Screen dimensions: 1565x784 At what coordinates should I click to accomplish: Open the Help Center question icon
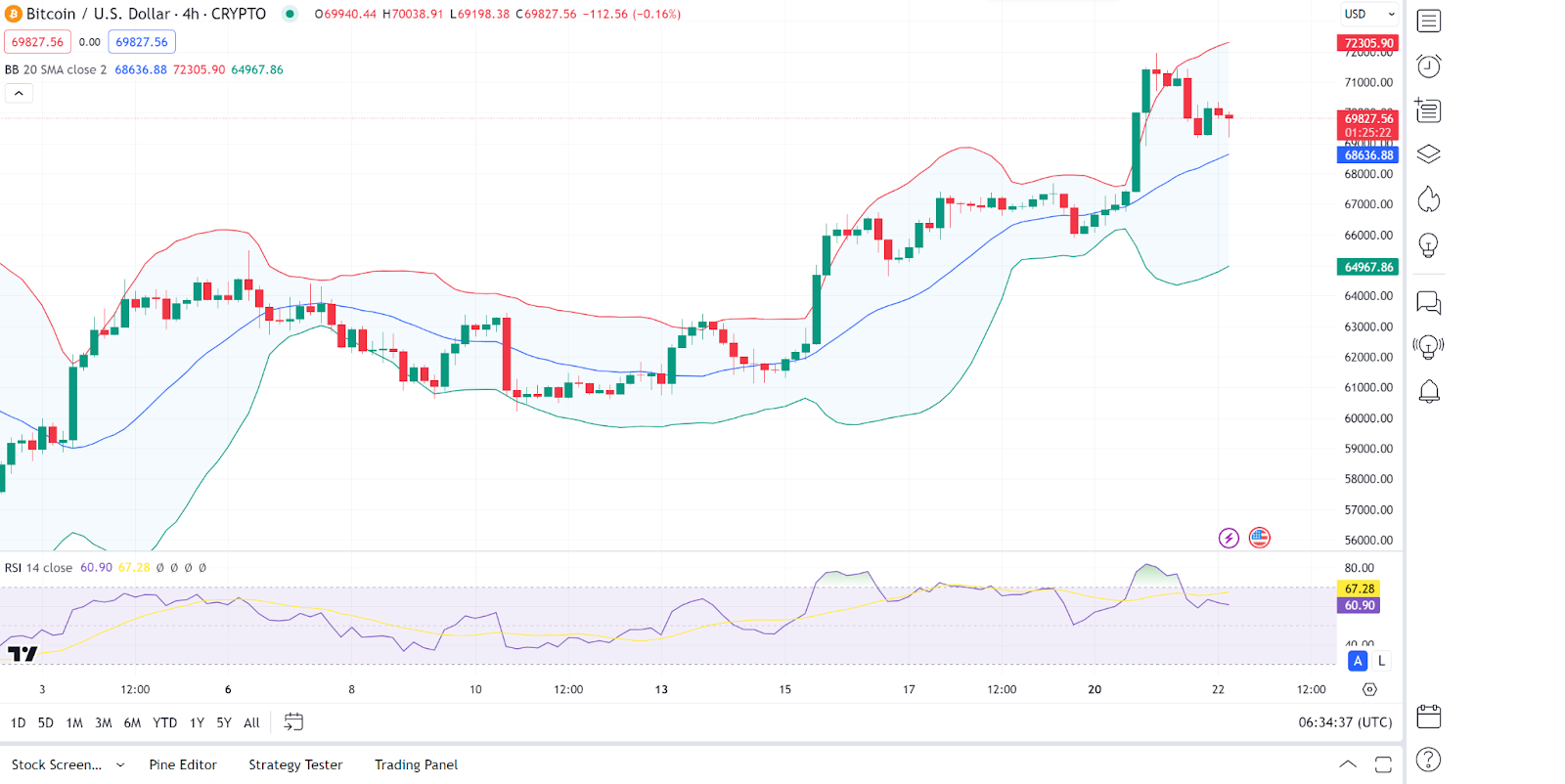(1429, 760)
